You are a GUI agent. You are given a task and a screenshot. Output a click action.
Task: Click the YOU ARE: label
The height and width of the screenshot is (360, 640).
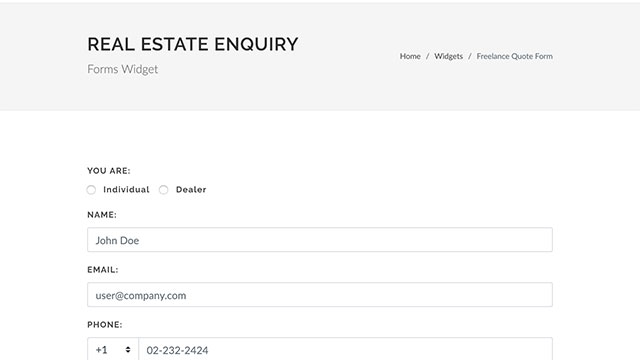[109, 171]
